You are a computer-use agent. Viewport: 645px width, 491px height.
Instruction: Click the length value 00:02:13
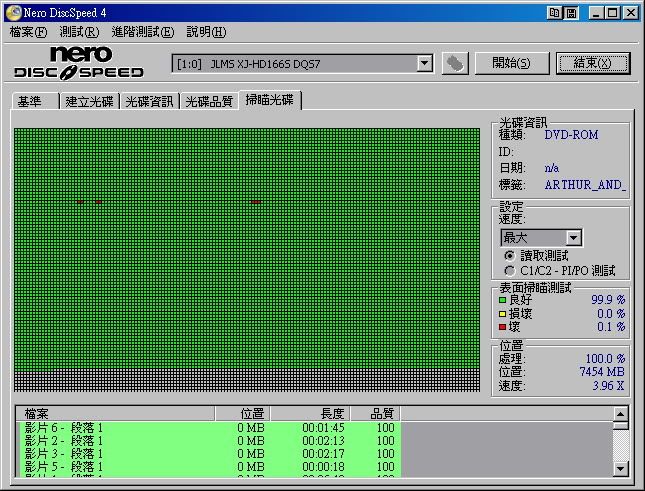[323, 441]
